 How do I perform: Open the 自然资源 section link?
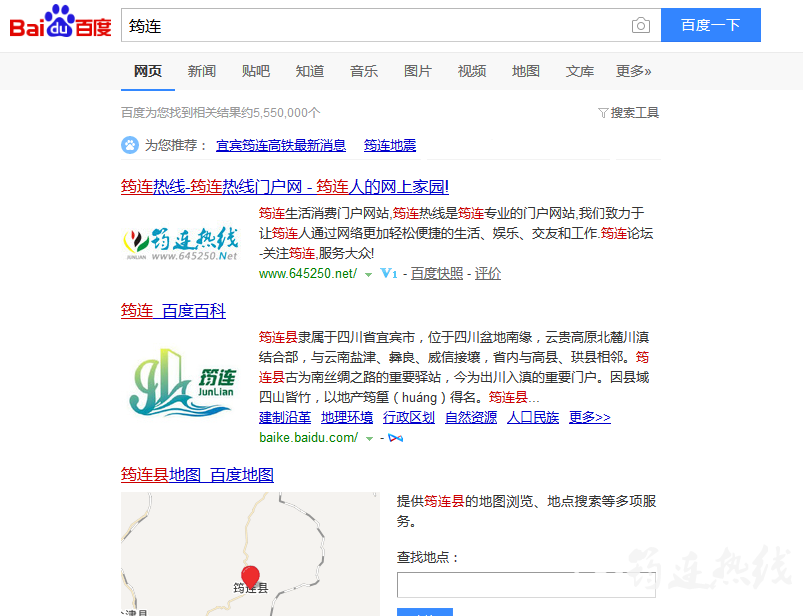click(x=471, y=417)
